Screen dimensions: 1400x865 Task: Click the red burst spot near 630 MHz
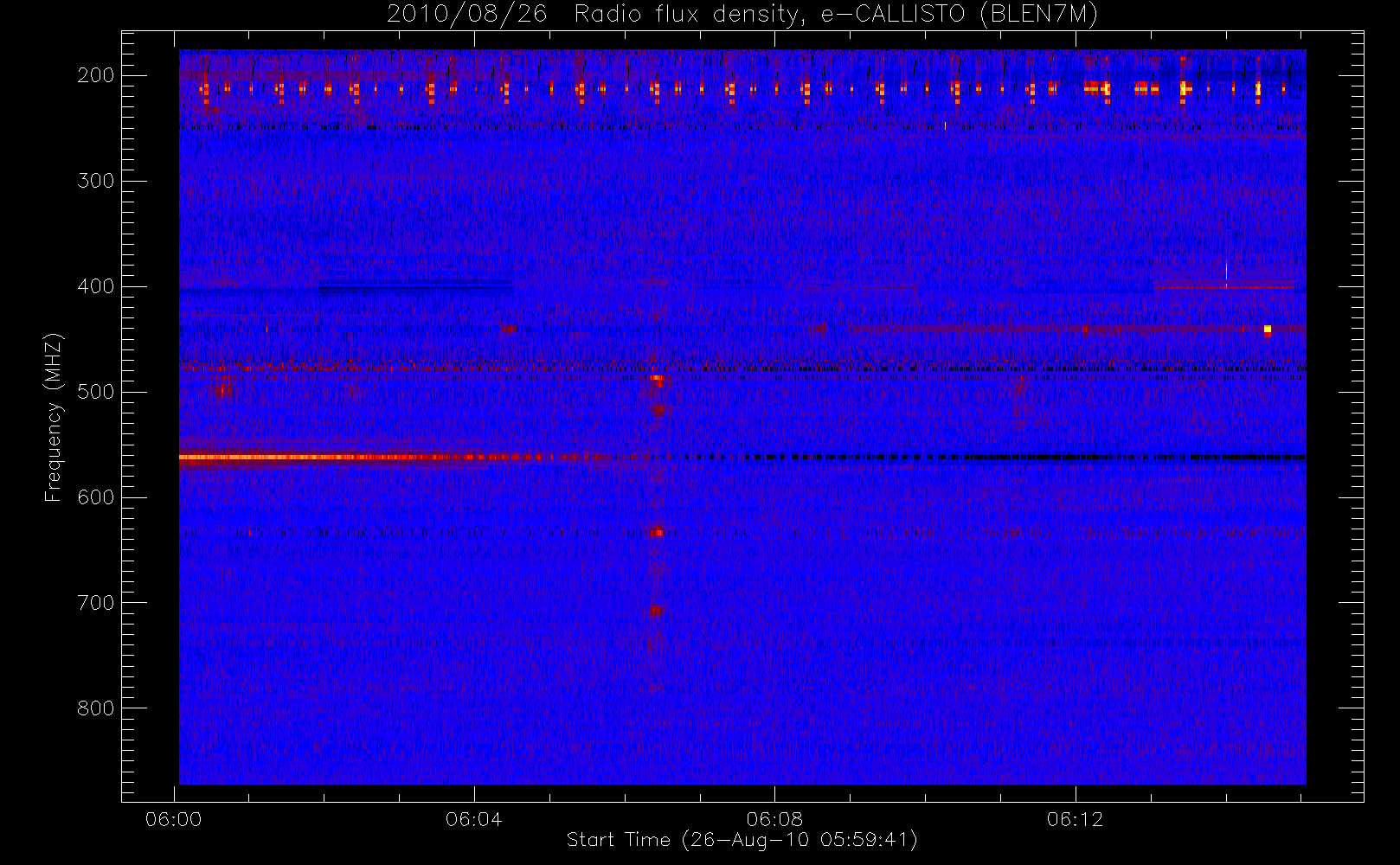[x=657, y=532]
